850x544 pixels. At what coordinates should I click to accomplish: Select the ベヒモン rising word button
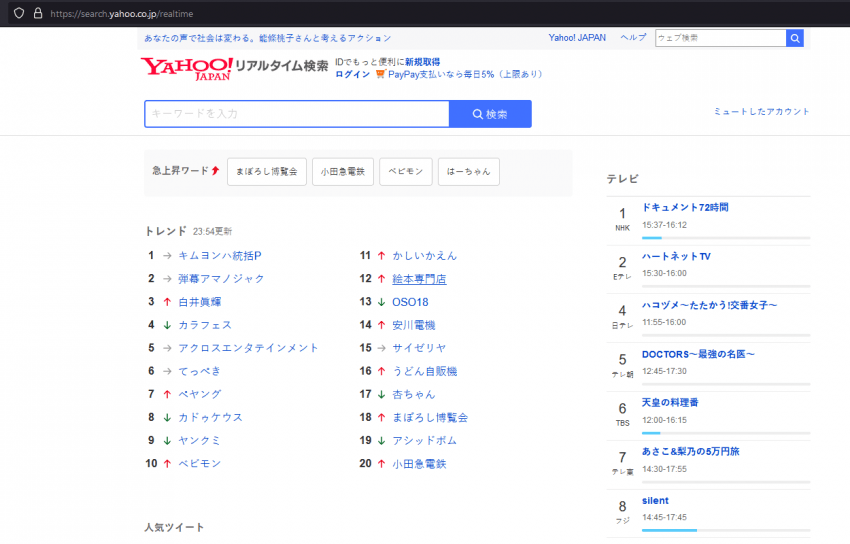[x=405, y=172]
